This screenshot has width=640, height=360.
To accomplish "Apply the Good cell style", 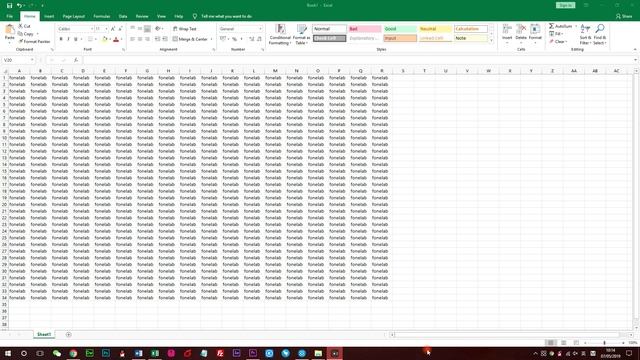I will pos(400,29).
